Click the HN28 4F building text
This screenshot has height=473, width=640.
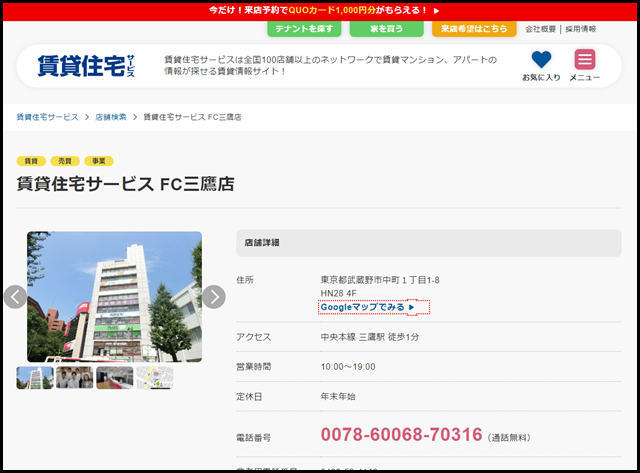tap(338, 293)
